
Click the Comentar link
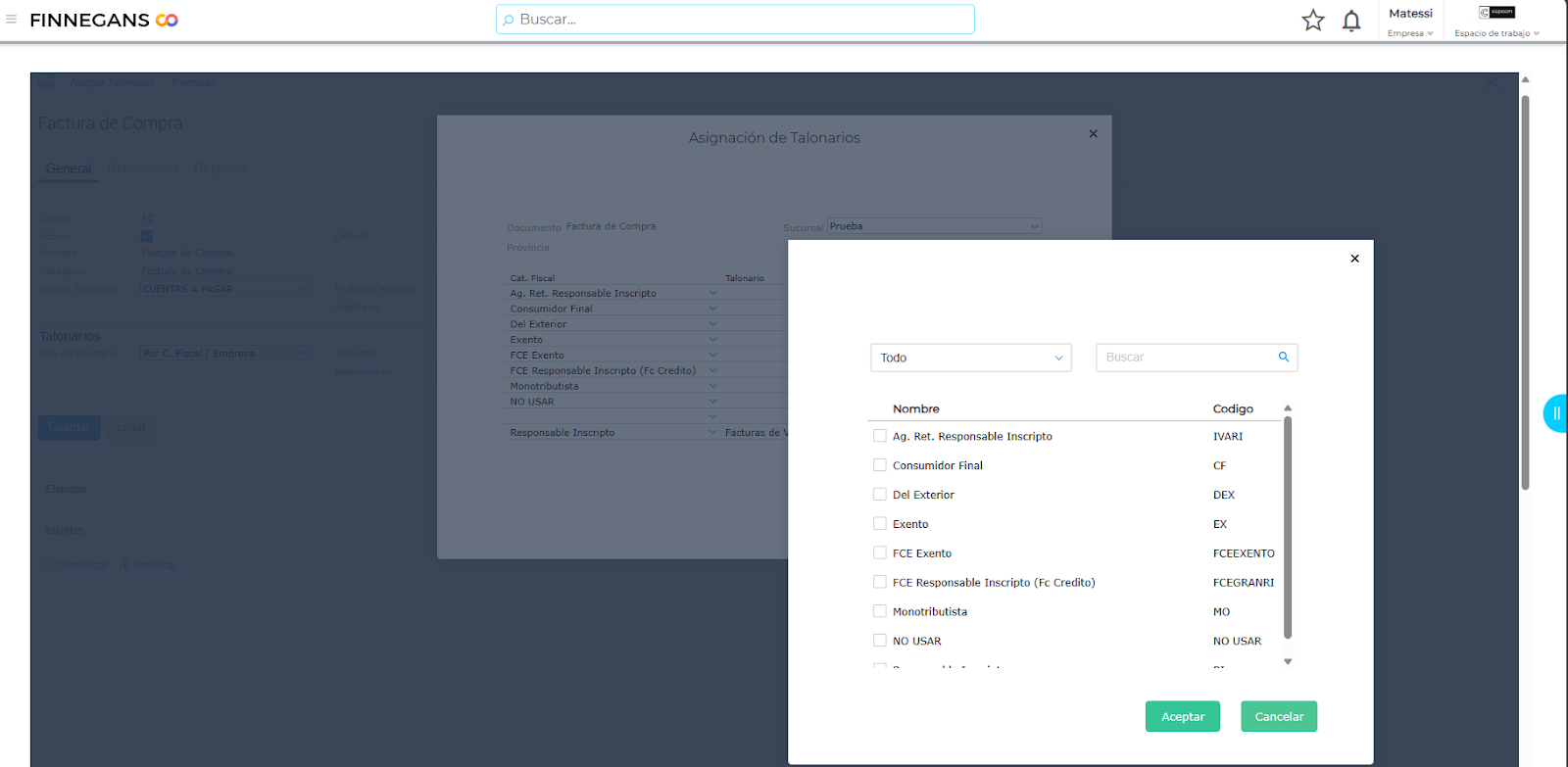tap(76, 565)
